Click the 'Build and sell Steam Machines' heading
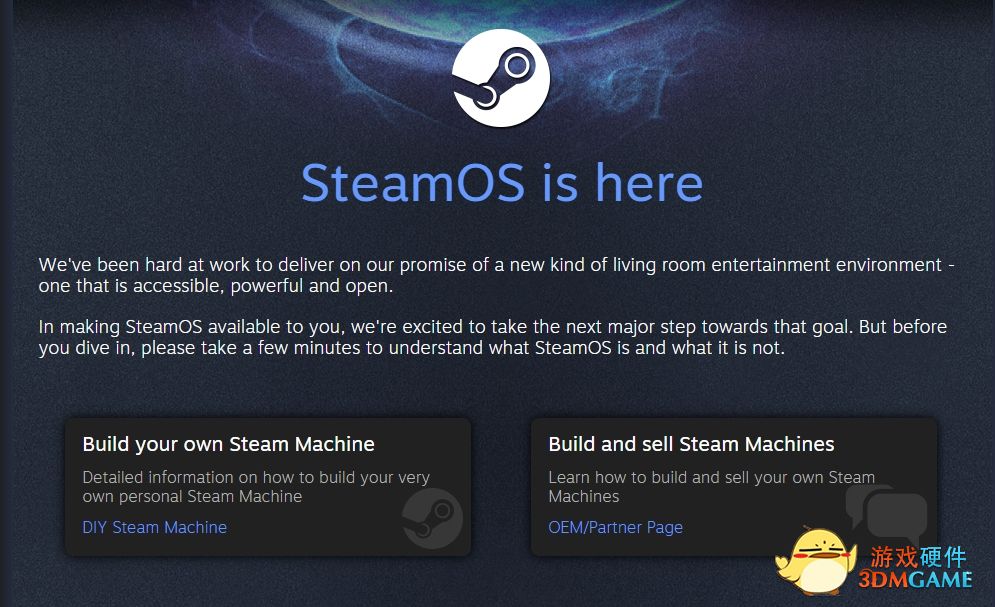This screenshot has width=995, height=607. [x=691, y=444]
